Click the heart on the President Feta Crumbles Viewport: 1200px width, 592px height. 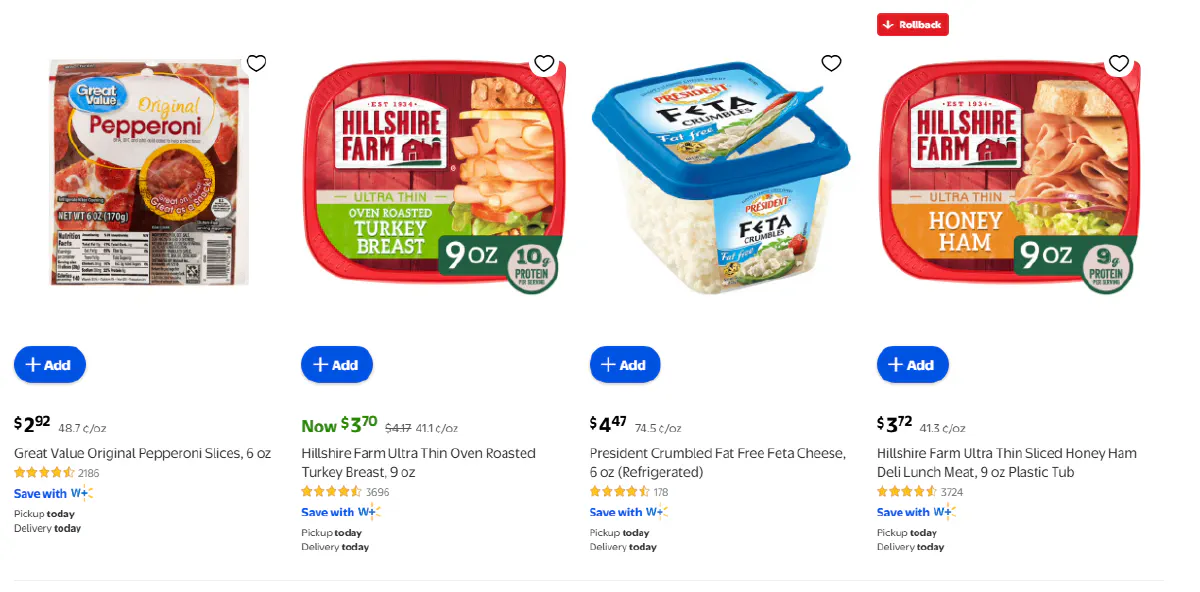tap(831, 63)
